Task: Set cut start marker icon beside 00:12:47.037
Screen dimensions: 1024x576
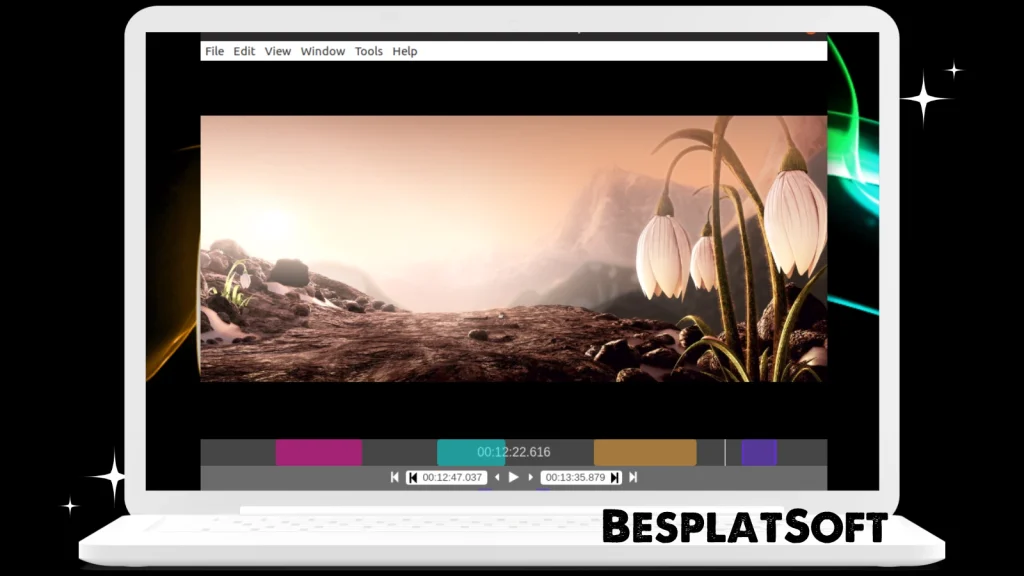Action: (x=413, y=478)
